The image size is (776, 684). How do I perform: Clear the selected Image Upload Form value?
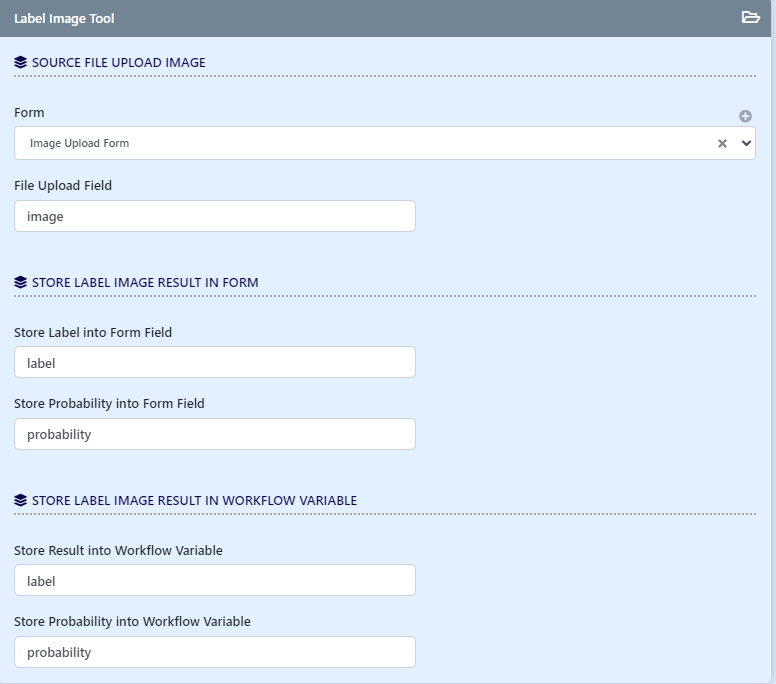(722, 144)
